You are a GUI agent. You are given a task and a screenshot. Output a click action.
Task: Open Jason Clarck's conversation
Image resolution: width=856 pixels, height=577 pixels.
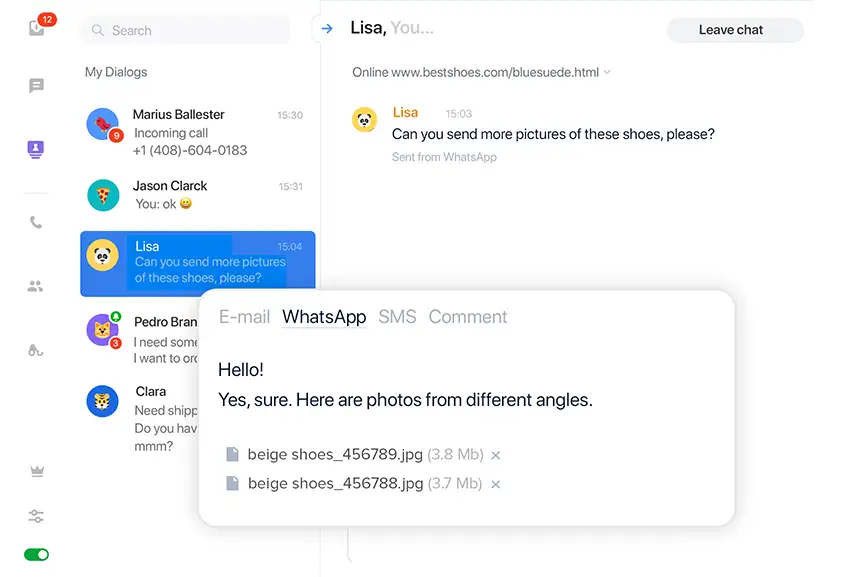coord(198,194)
